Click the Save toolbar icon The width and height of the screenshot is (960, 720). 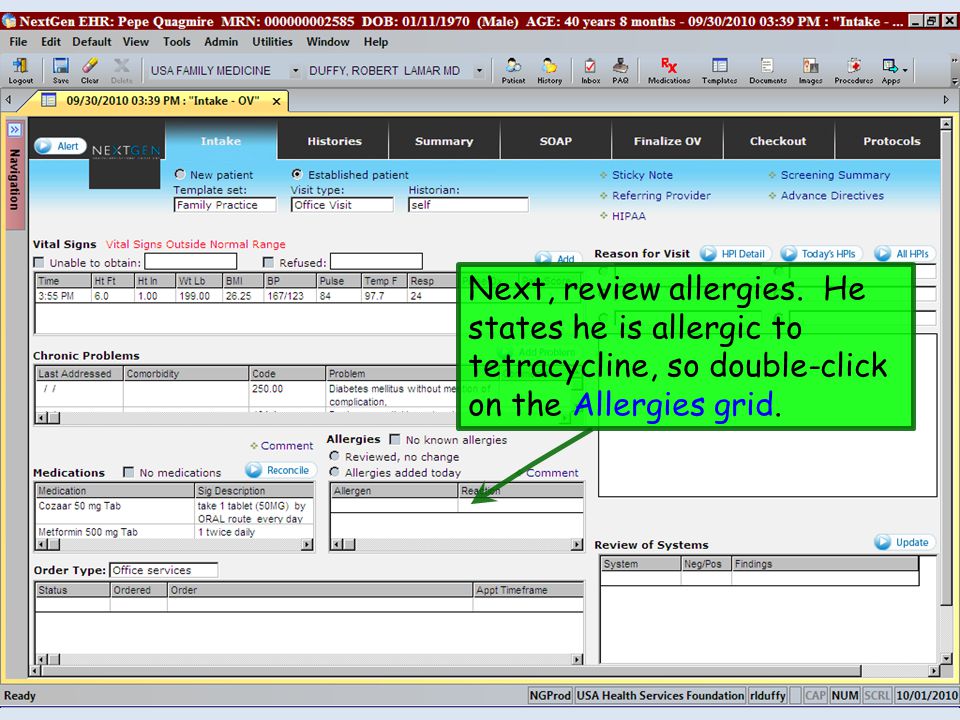tap(61, 70)
